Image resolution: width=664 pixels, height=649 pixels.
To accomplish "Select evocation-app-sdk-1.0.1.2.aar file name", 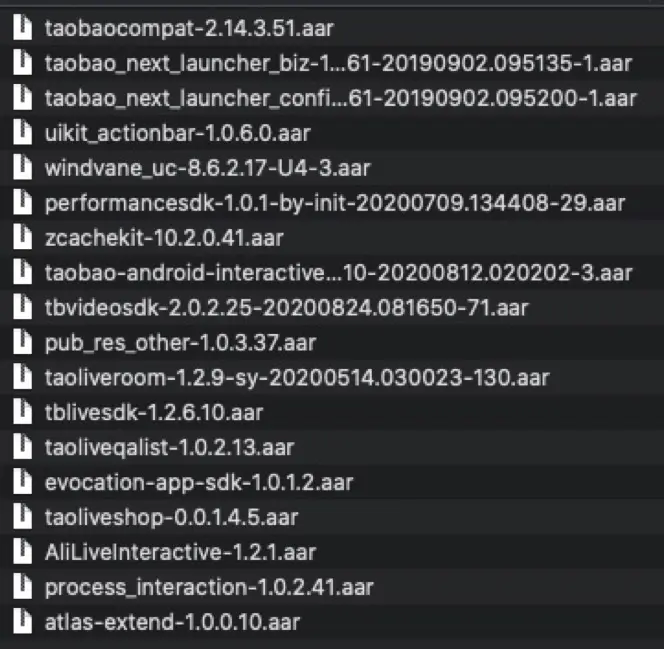I will [x=198, y=483].
